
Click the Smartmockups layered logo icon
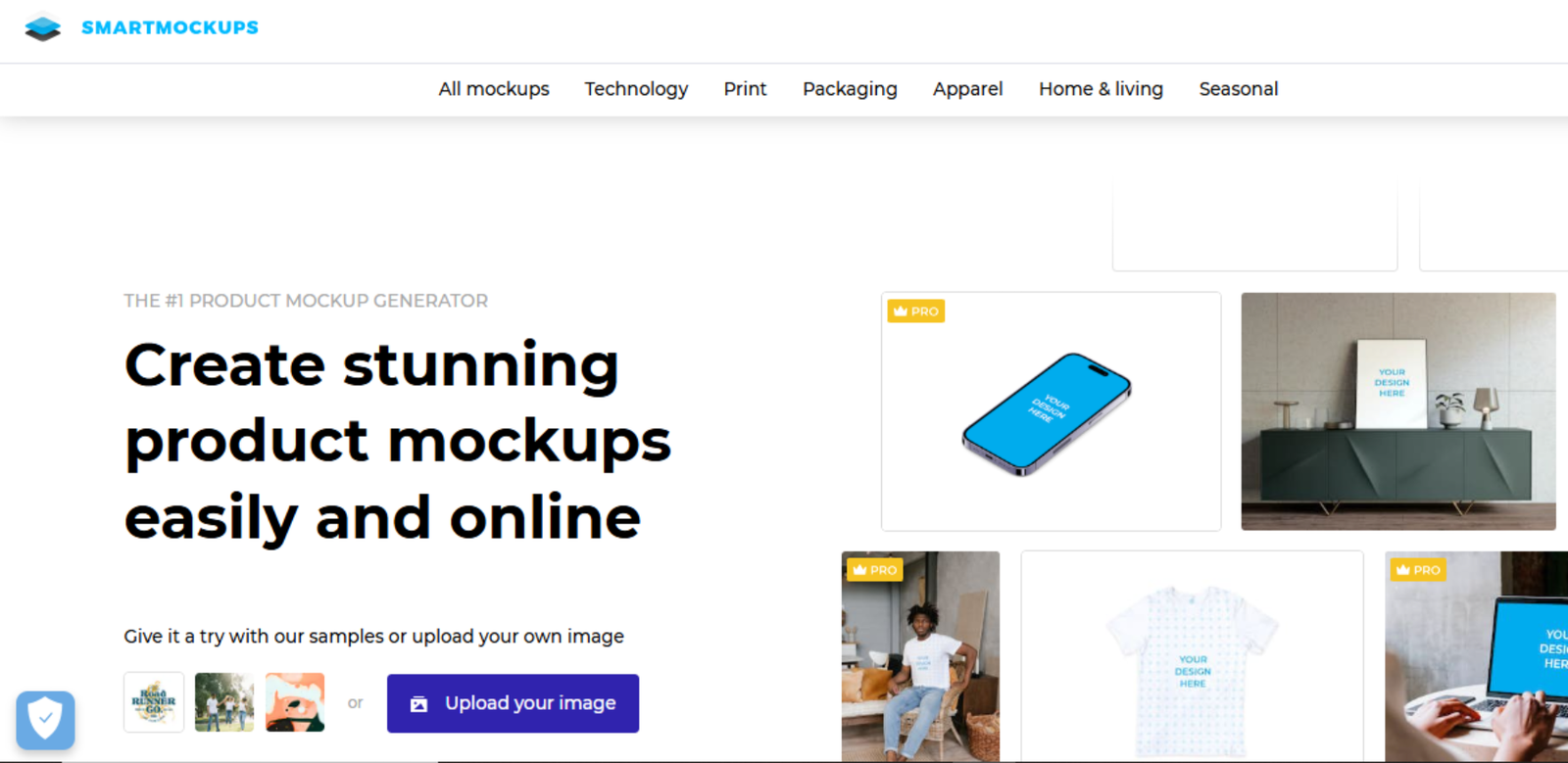42,27
